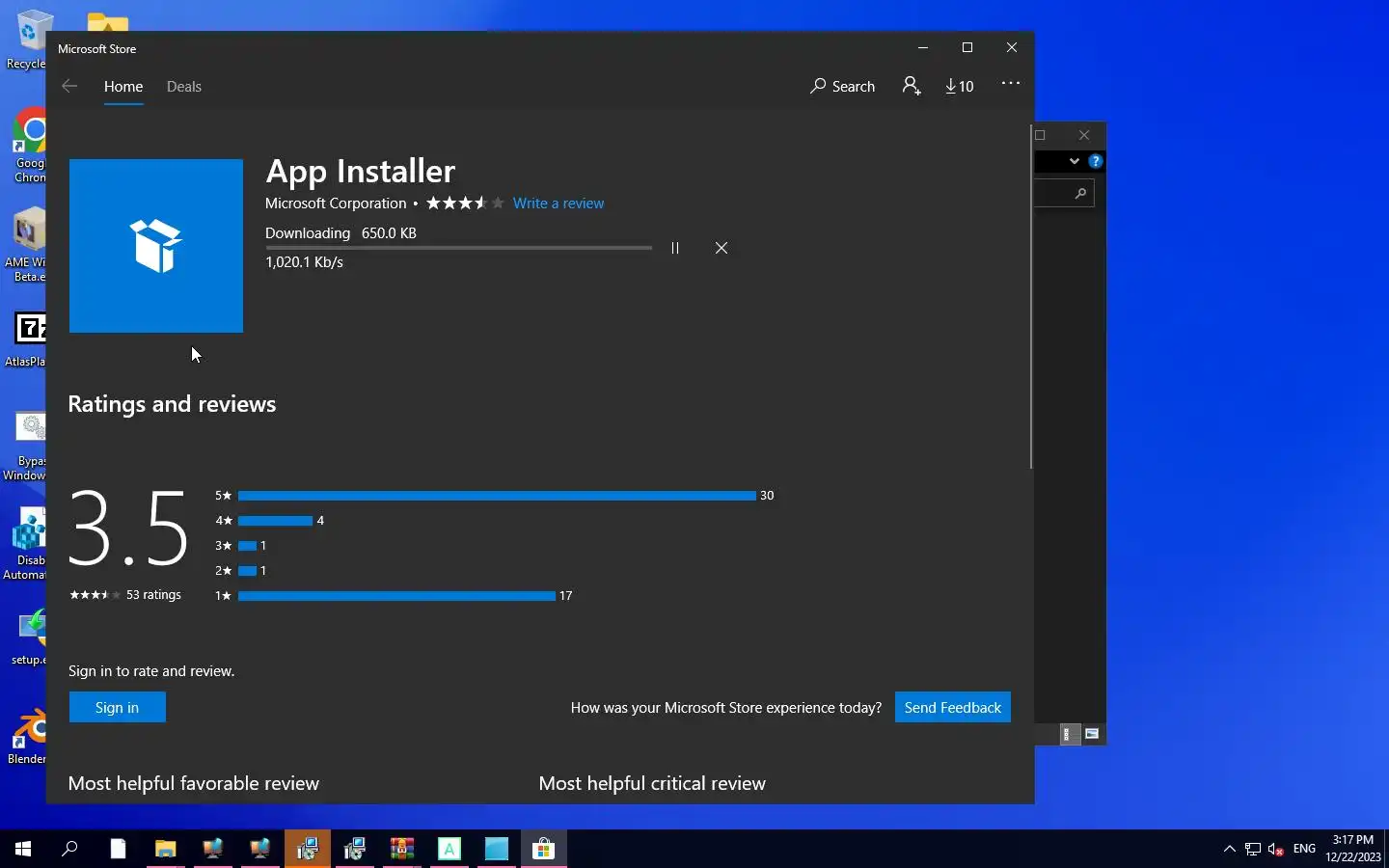Expand the ribbon chevron in File Explorer window
The image size is (1389, 868).
coord(1074,161)
